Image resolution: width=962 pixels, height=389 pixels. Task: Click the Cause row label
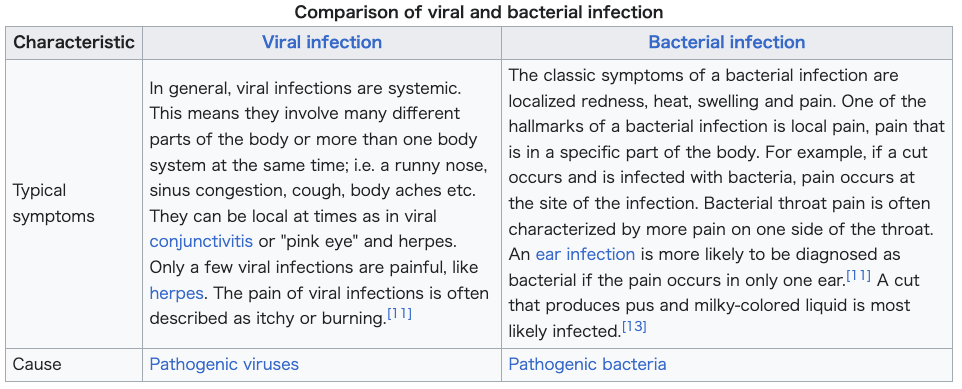(37, 364)
